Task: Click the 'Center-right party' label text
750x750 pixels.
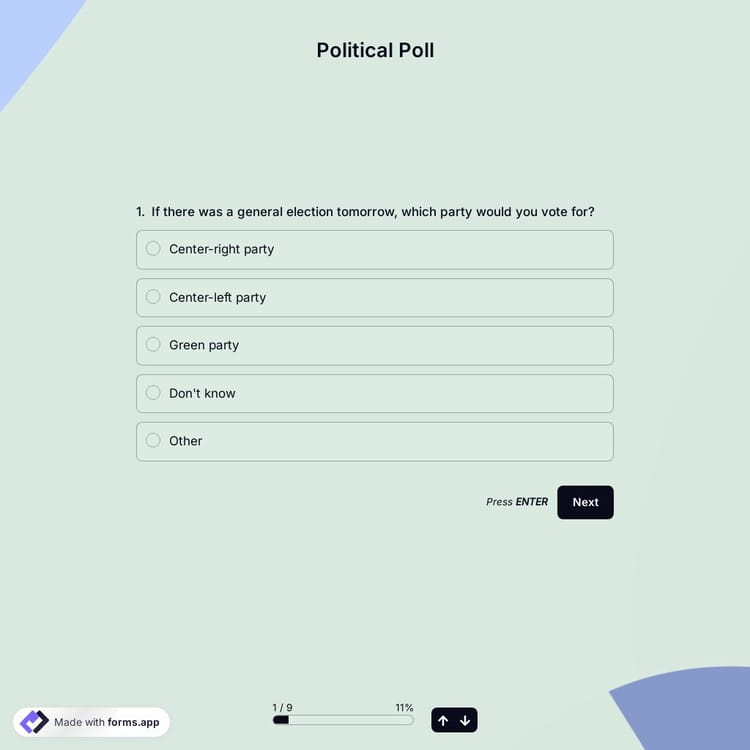Action: click(x=221, y=249)
